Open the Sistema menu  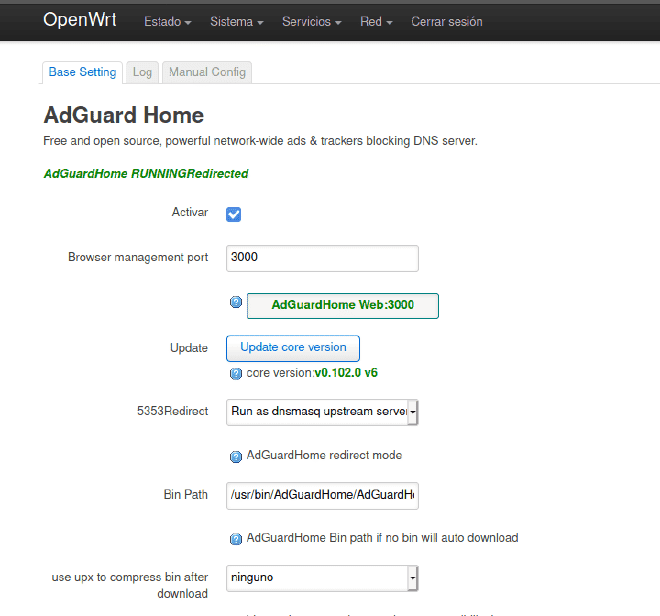tap(237, 21)
